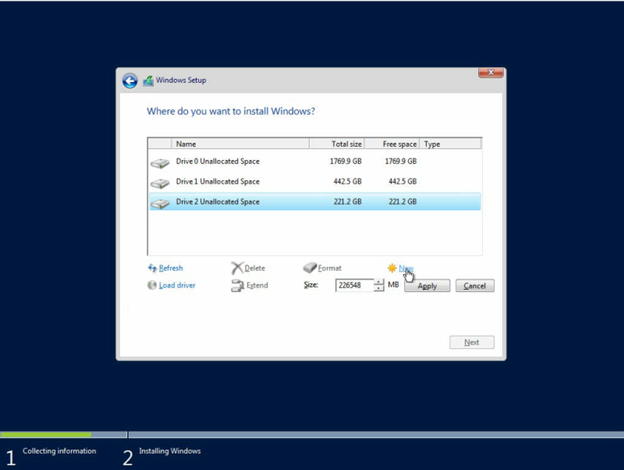Click the Drive 2 disk icon
Screen dimensions: 624x470
tap(160, 203)
